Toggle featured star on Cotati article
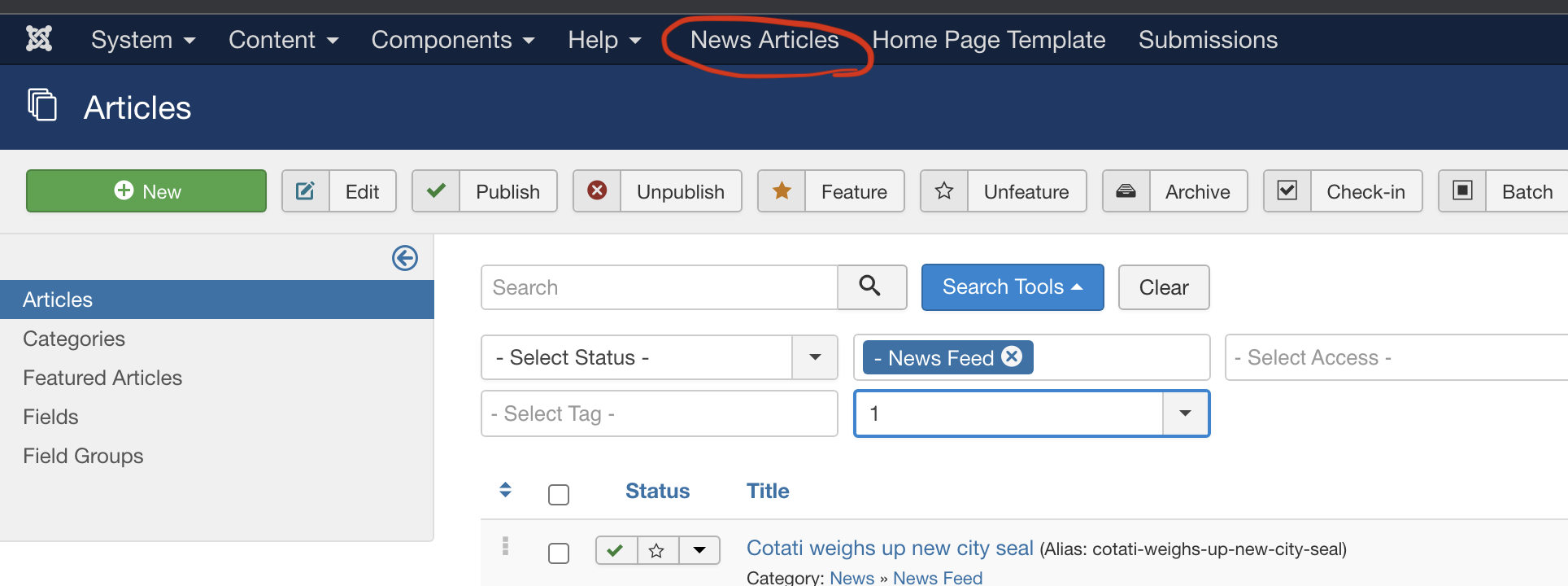1568x586 pixels. pos(657,551)
